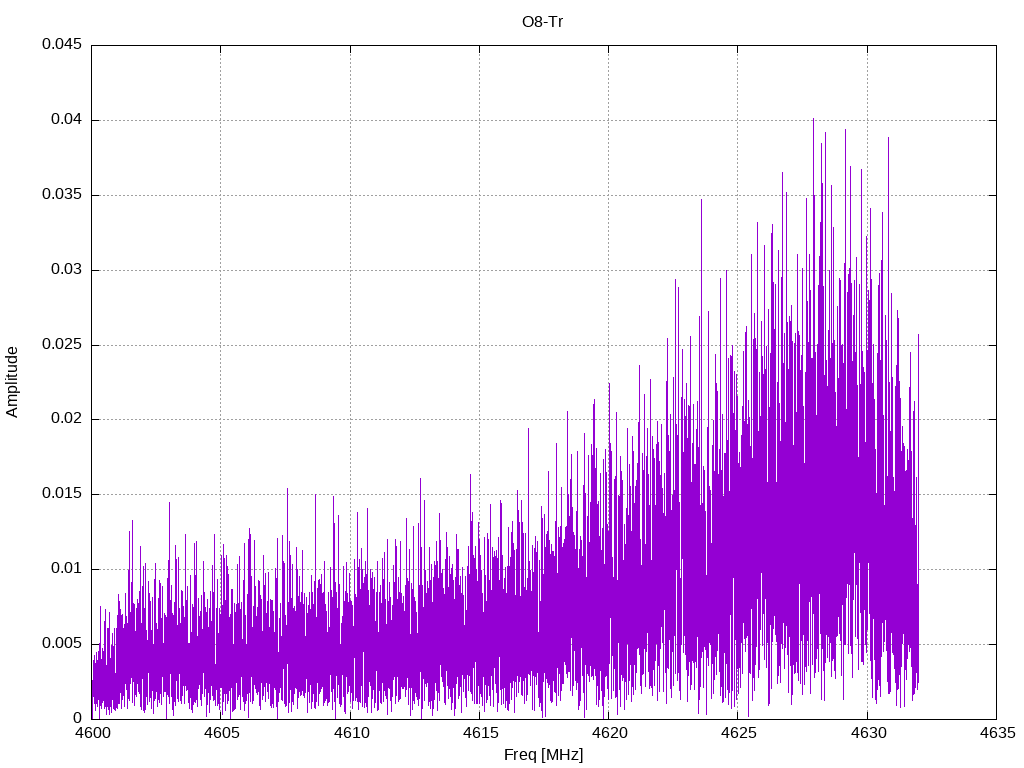This screenshot has width=1024, height=768.
Task: Select the 0.005 amplitude tick label
Action: 61,644
